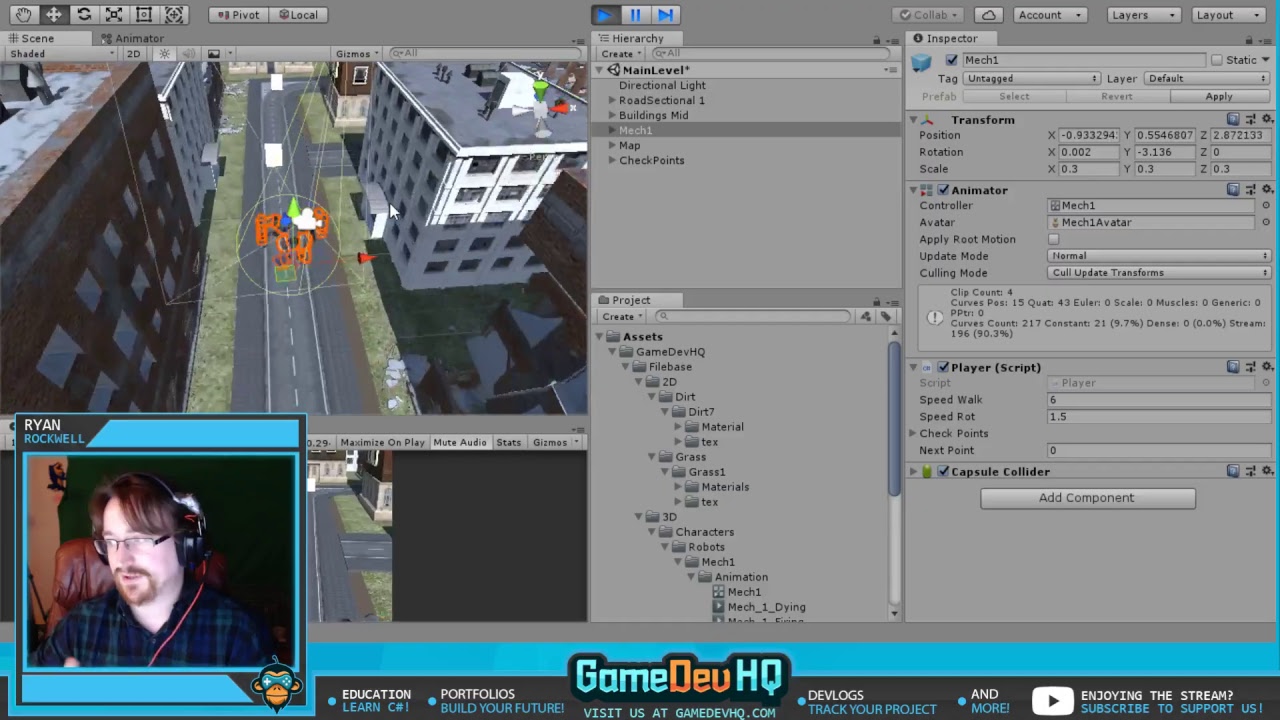Toggle 2D scene view mode

tap(133, 54)
